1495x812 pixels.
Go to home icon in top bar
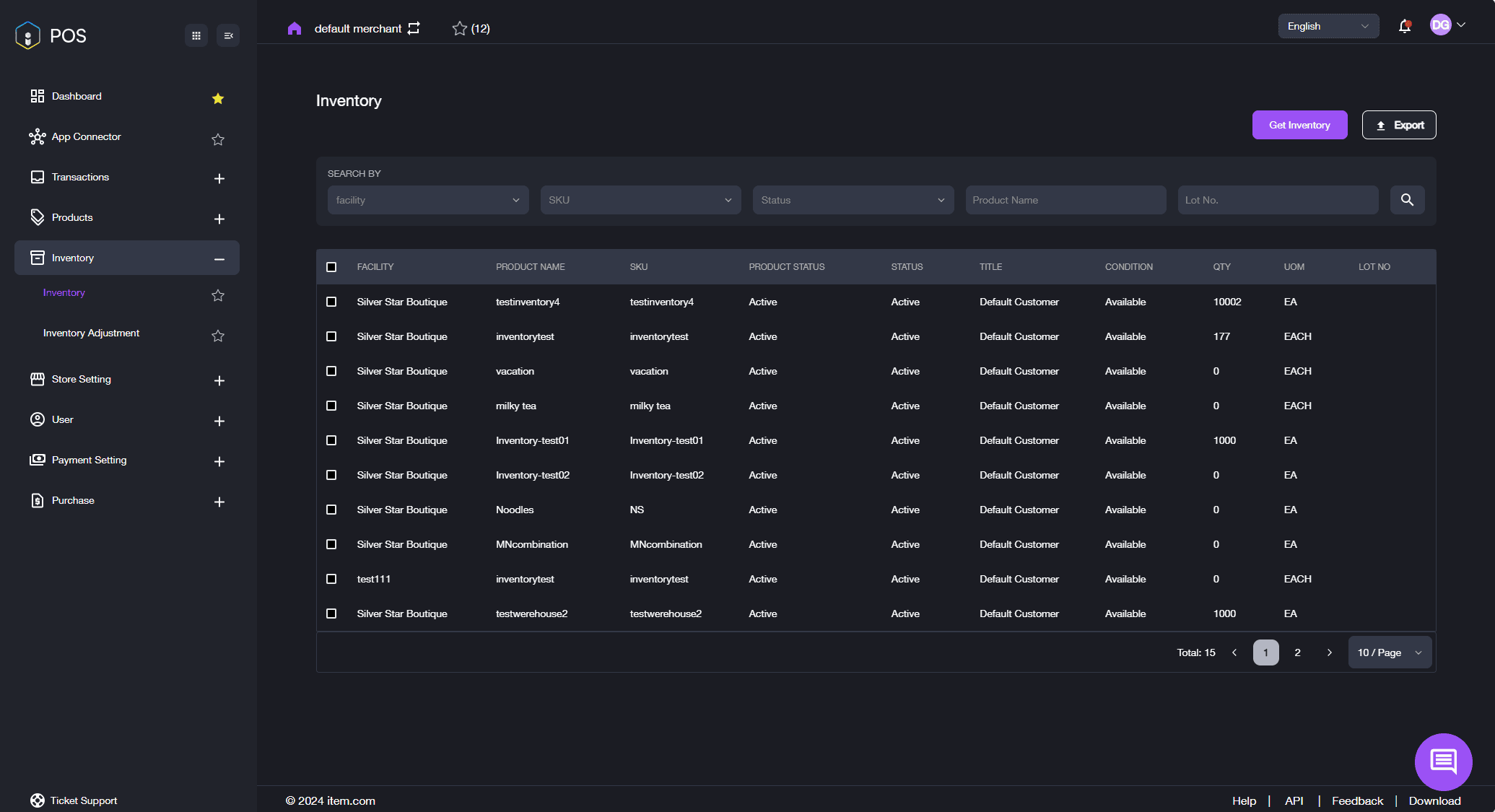click(295, 28)
